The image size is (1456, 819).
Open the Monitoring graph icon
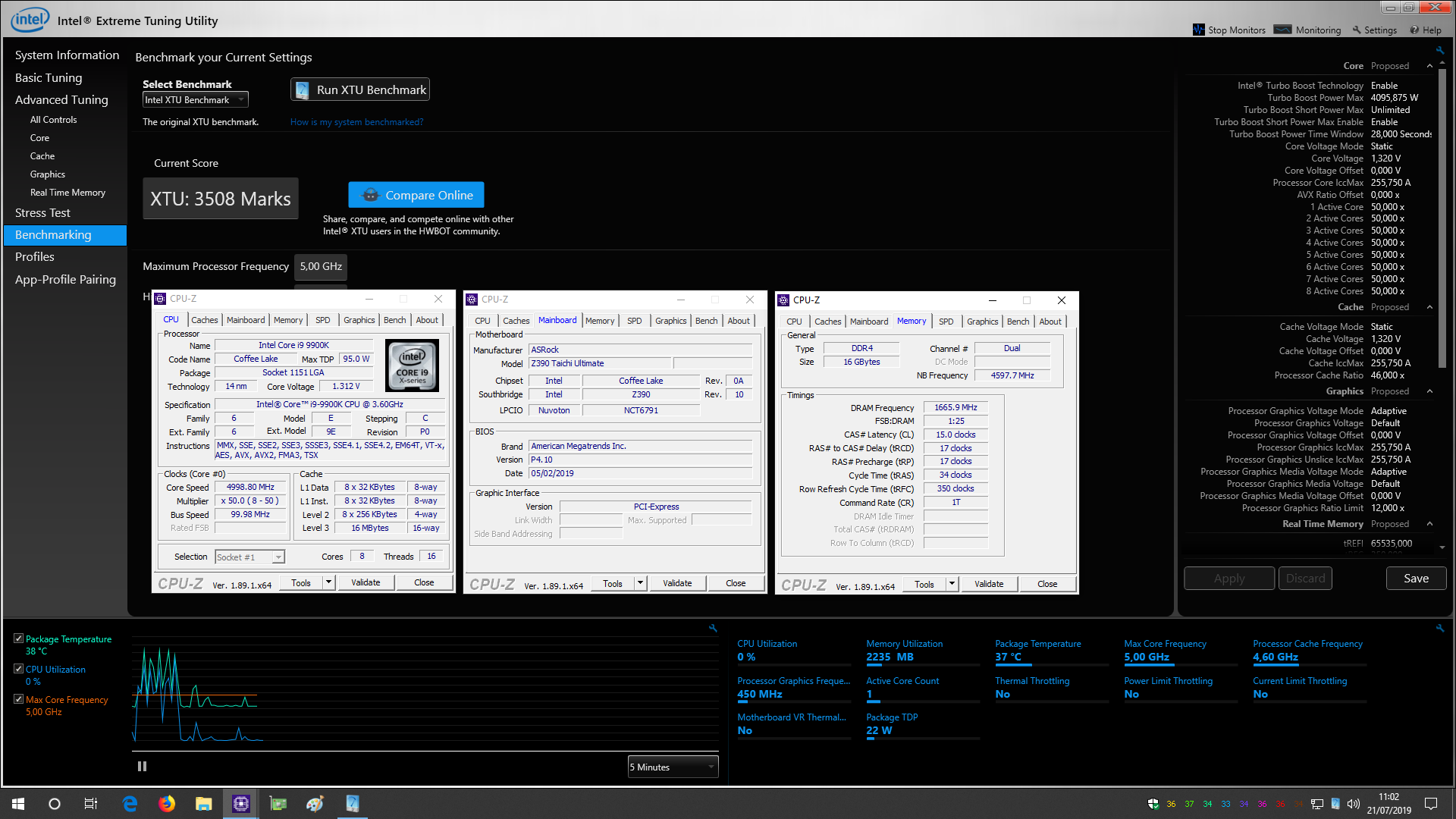click(x=1282, y=30)
